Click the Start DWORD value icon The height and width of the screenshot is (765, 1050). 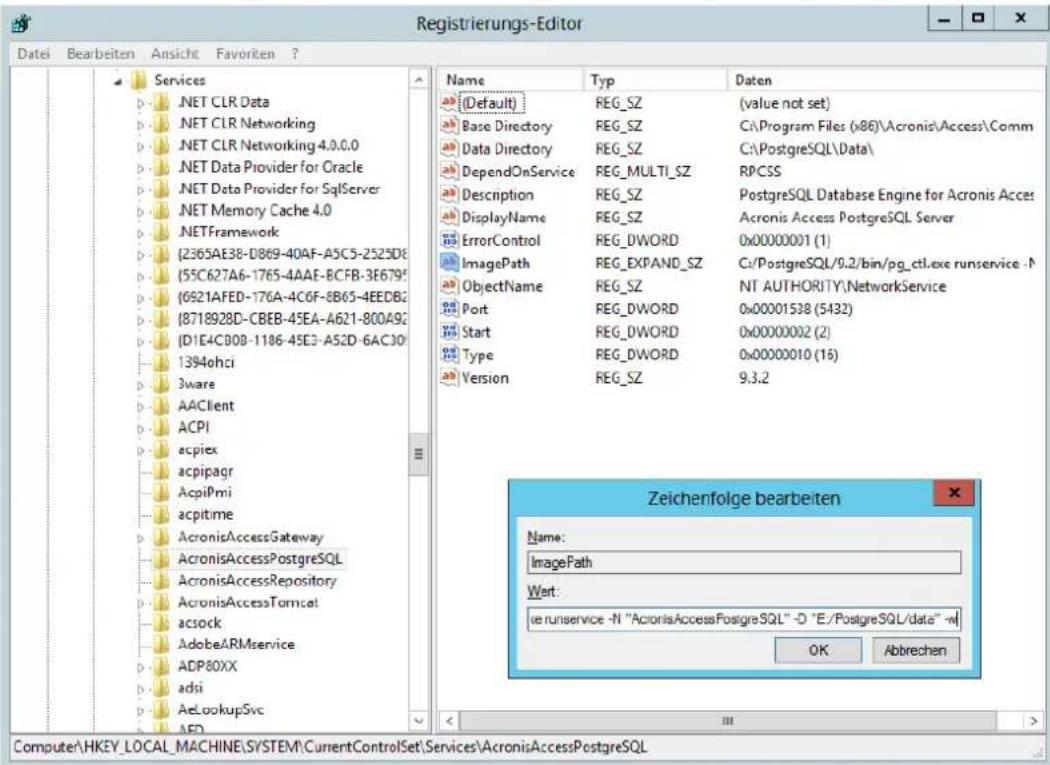coord(449,332)
